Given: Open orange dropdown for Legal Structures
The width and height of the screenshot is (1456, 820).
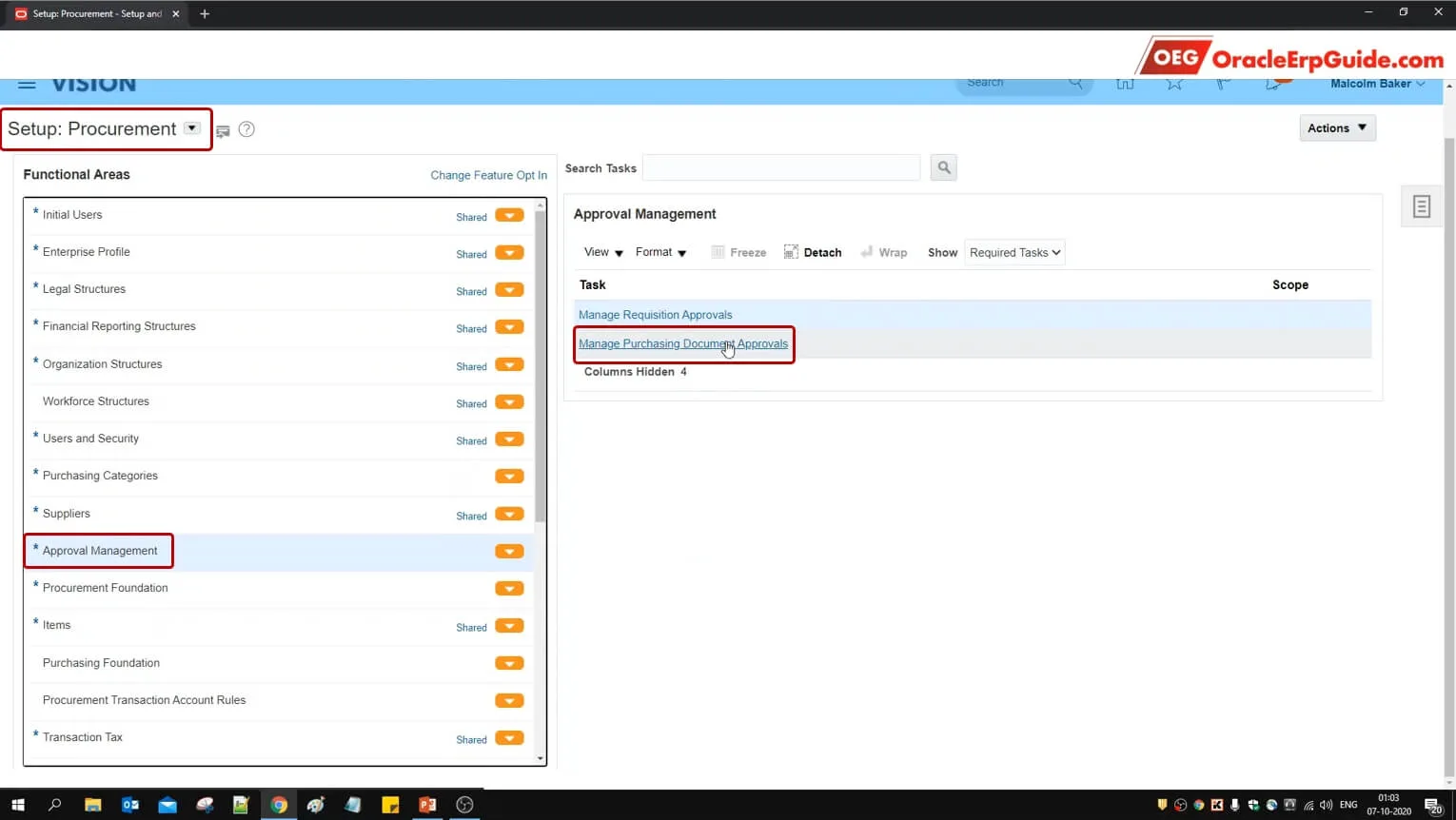Looking at the screenshot, I should point(509,290).
